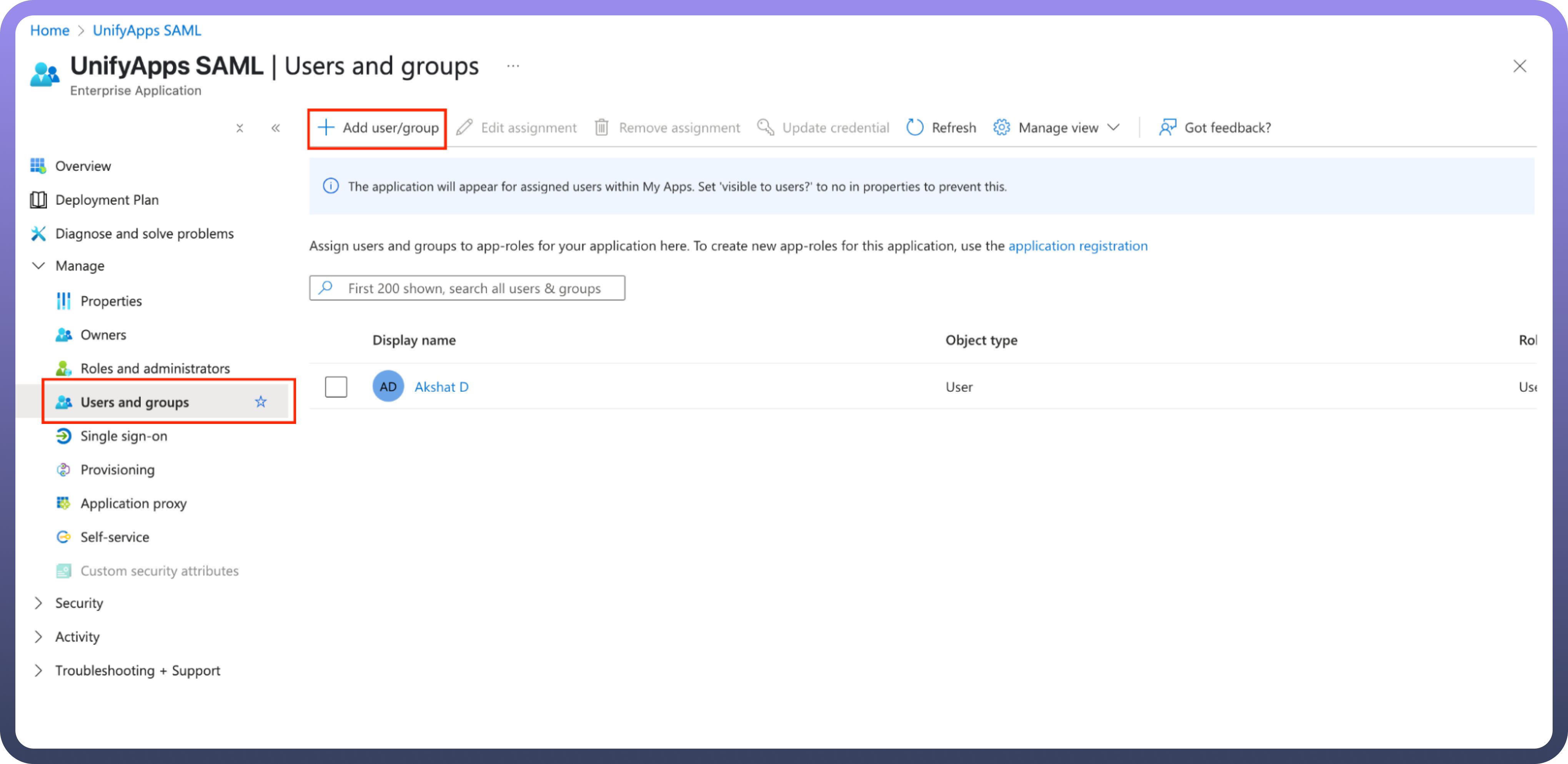The height and width of the screenshot is (764, 1568).
Task: Open Properties in the Manage menu
Action: pos(110,301)
